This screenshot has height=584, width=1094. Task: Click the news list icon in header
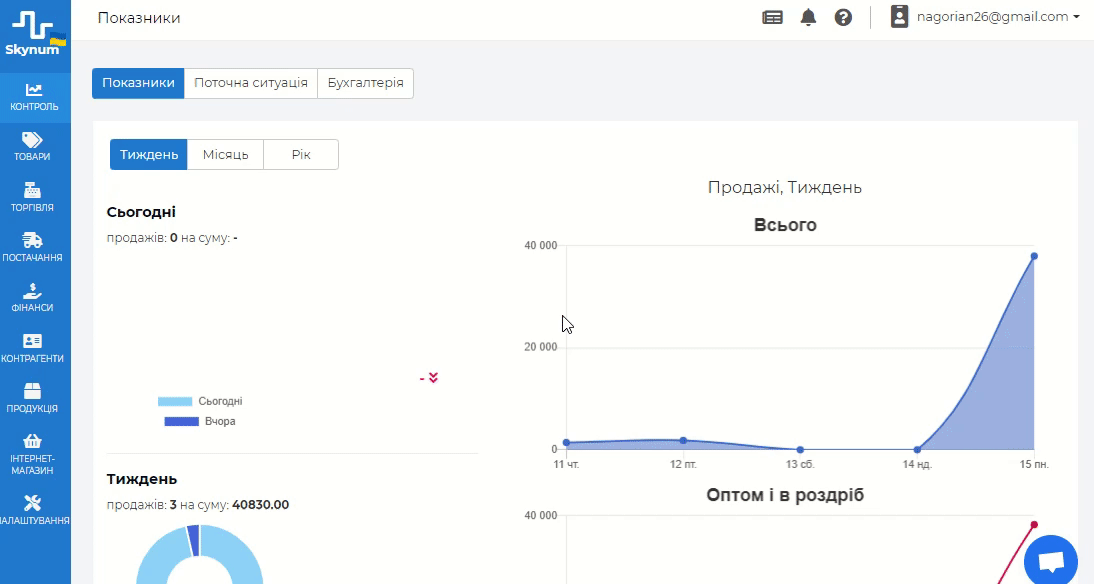pyautogui.click(x=772, y=17)
